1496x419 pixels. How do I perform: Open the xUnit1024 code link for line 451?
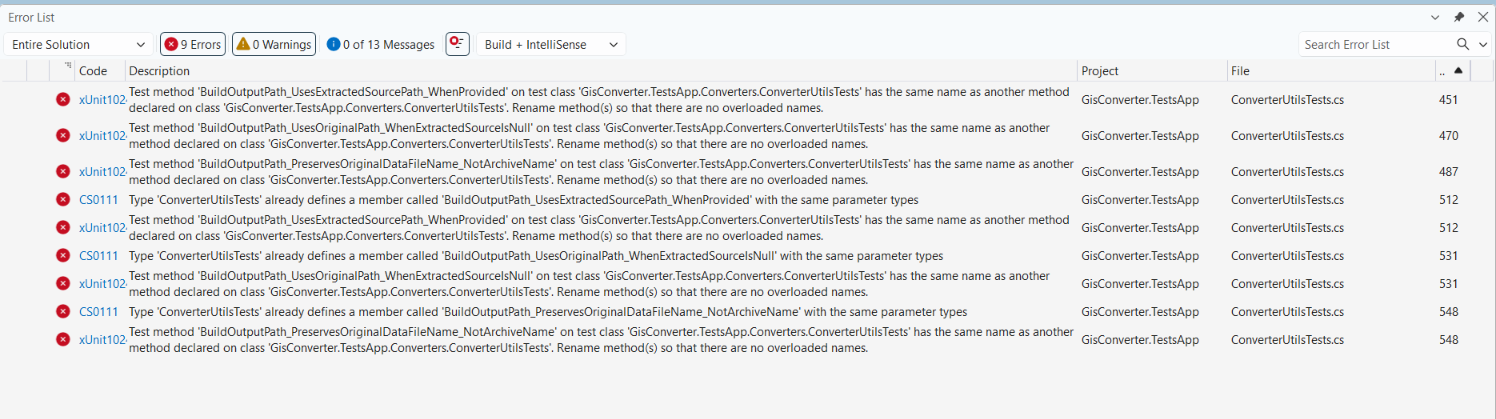click(102, 100)
